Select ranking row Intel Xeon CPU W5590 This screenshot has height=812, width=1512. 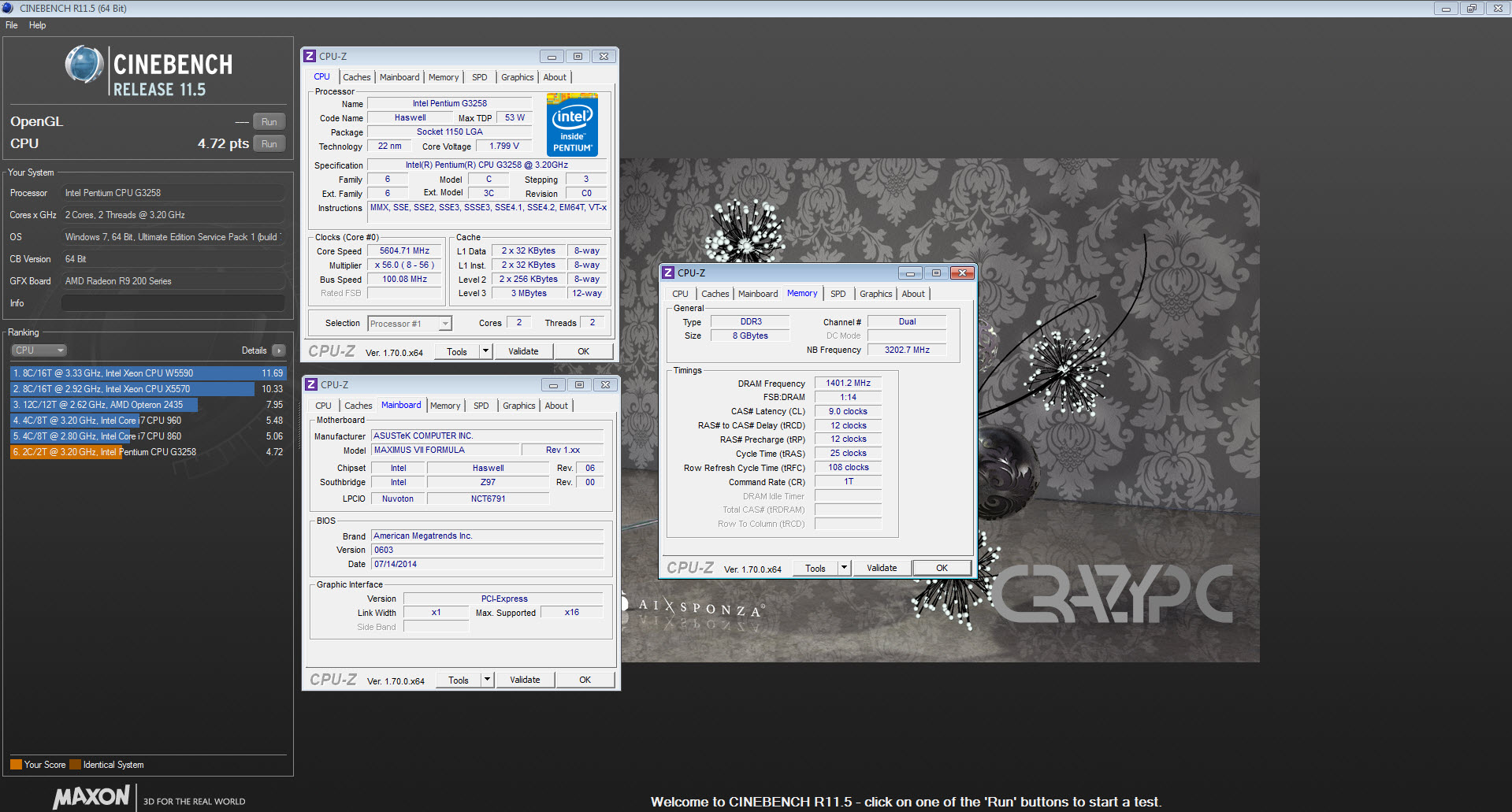coord(148,373)
